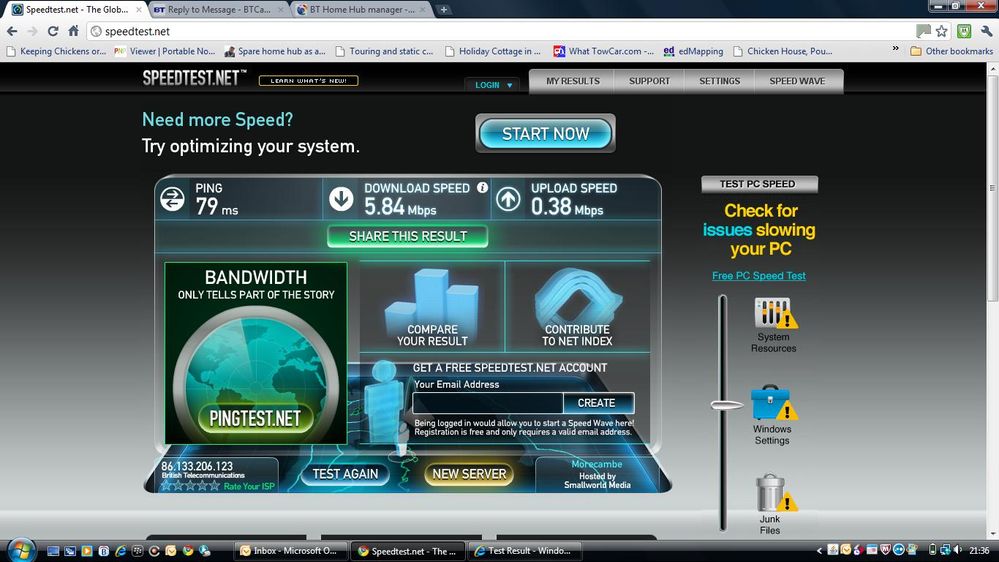Click CREATE account button
The width and height of the screenshot is (999, 562).
[x=598, y=403]
